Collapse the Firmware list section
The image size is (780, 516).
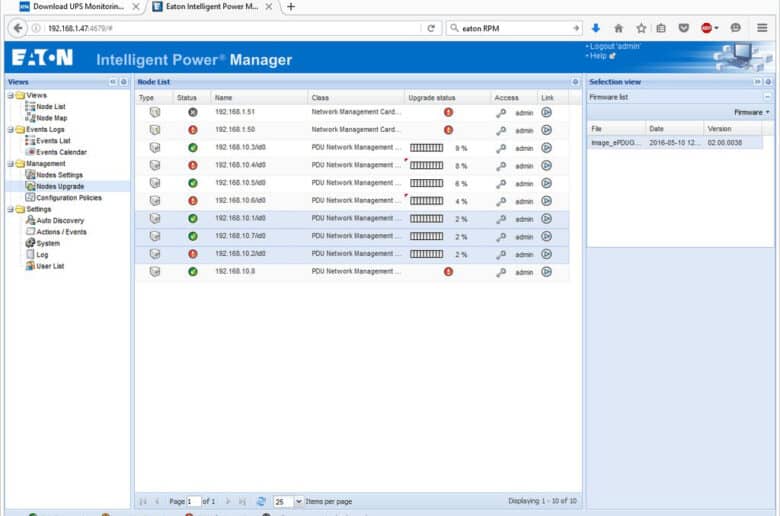[767, 97]
